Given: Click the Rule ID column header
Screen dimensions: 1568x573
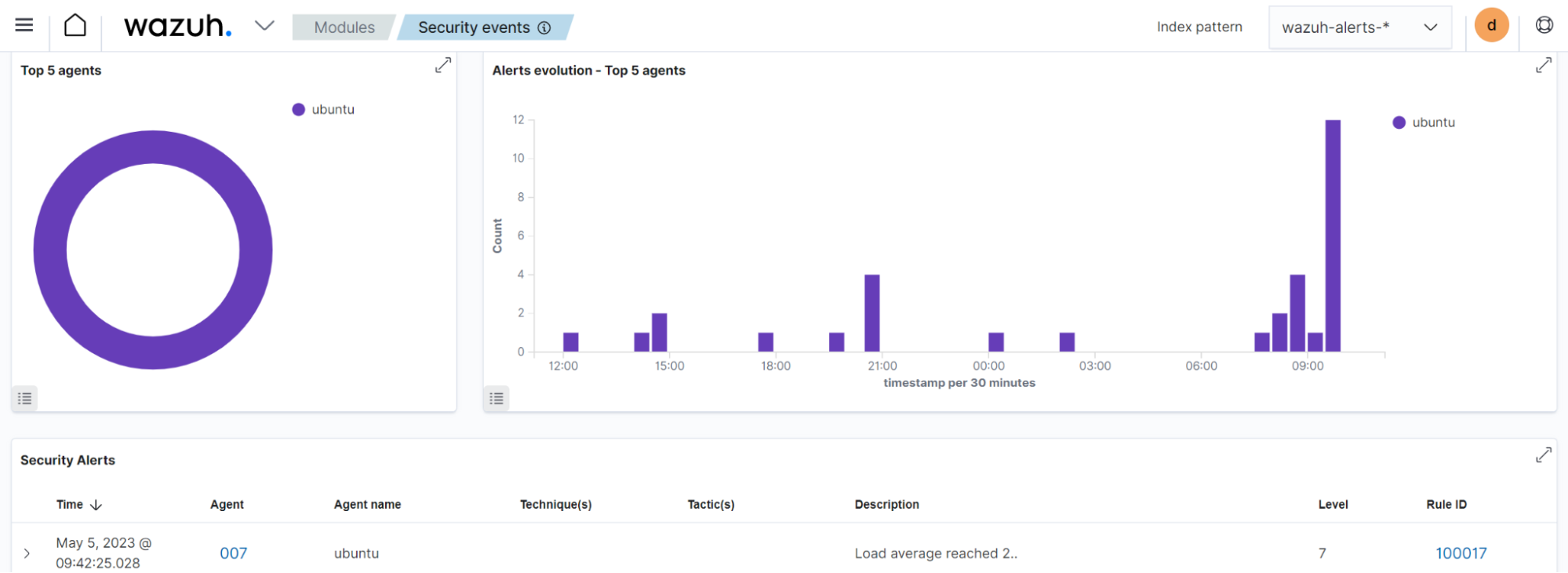Looking at the screenshot, I should pyautogui.click(x=1446, y=505).
